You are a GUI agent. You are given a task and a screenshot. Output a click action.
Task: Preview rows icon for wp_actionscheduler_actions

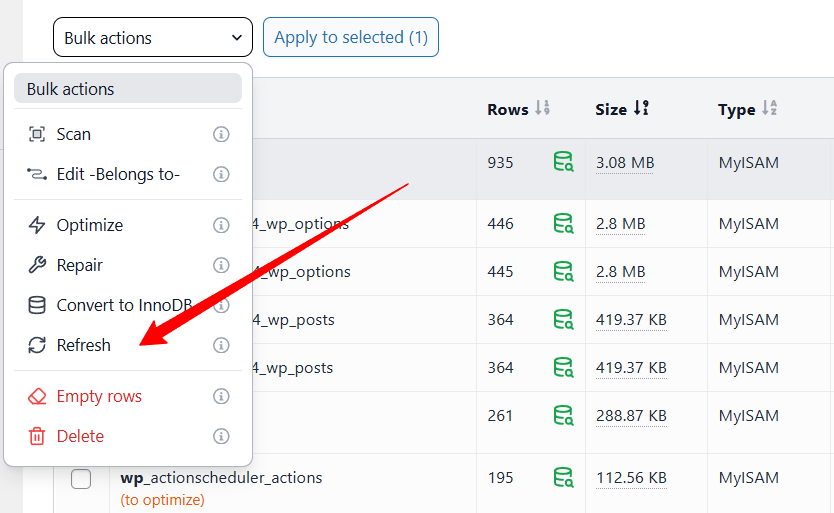[x=563, y=477]
